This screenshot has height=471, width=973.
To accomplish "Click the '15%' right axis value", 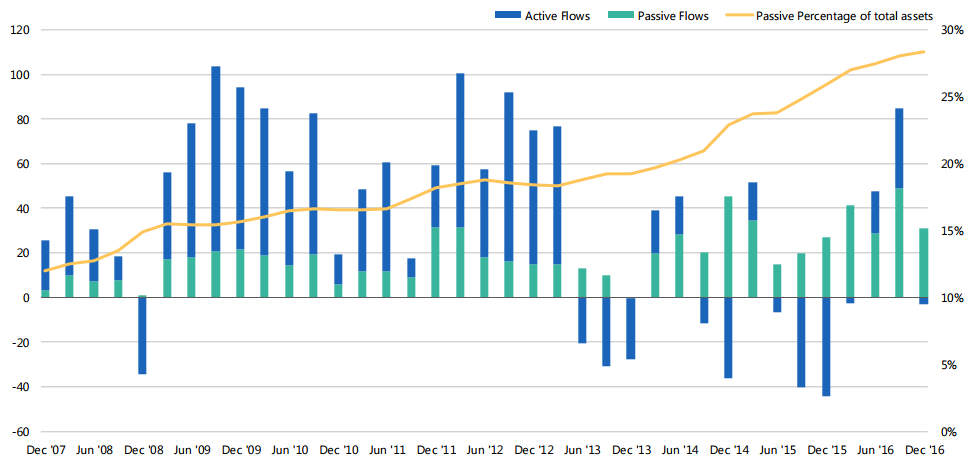I will click(951, 231).
